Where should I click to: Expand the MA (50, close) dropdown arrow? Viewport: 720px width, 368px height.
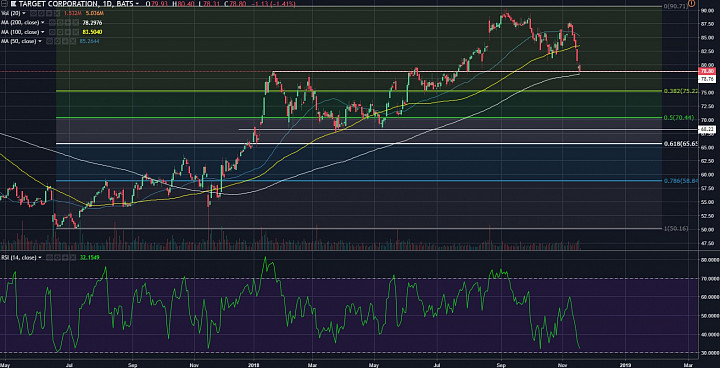pos(40,41)
